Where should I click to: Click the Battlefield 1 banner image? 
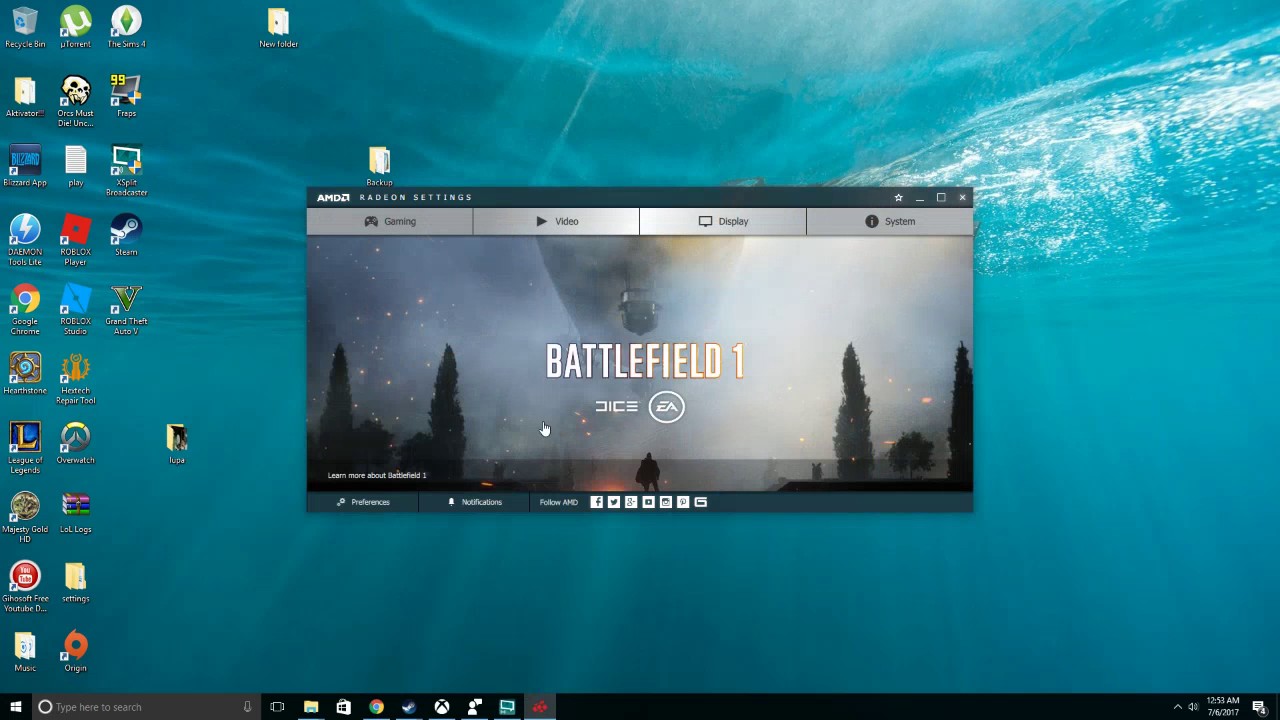pyautogui.click(x=640, y=363)
